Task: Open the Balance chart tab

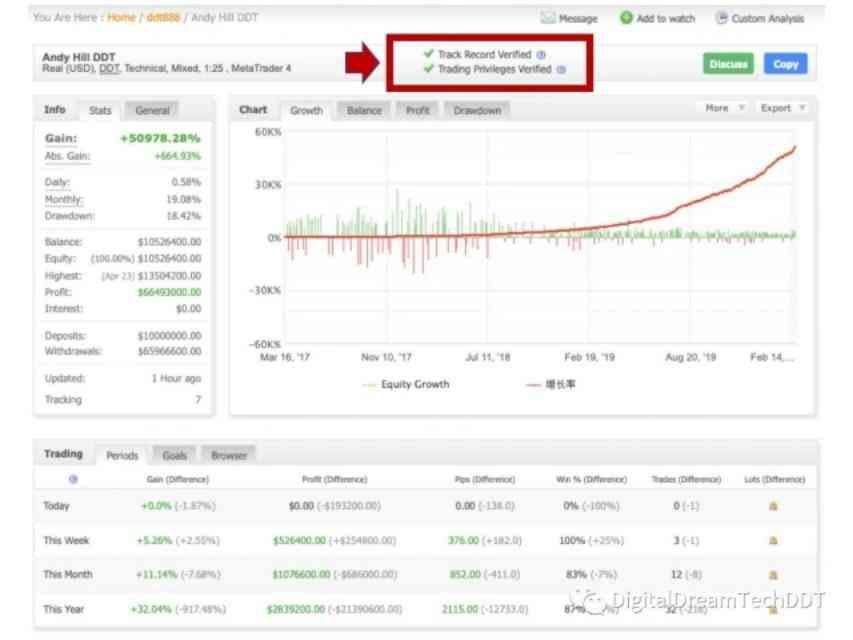Action: coord(364,110)
